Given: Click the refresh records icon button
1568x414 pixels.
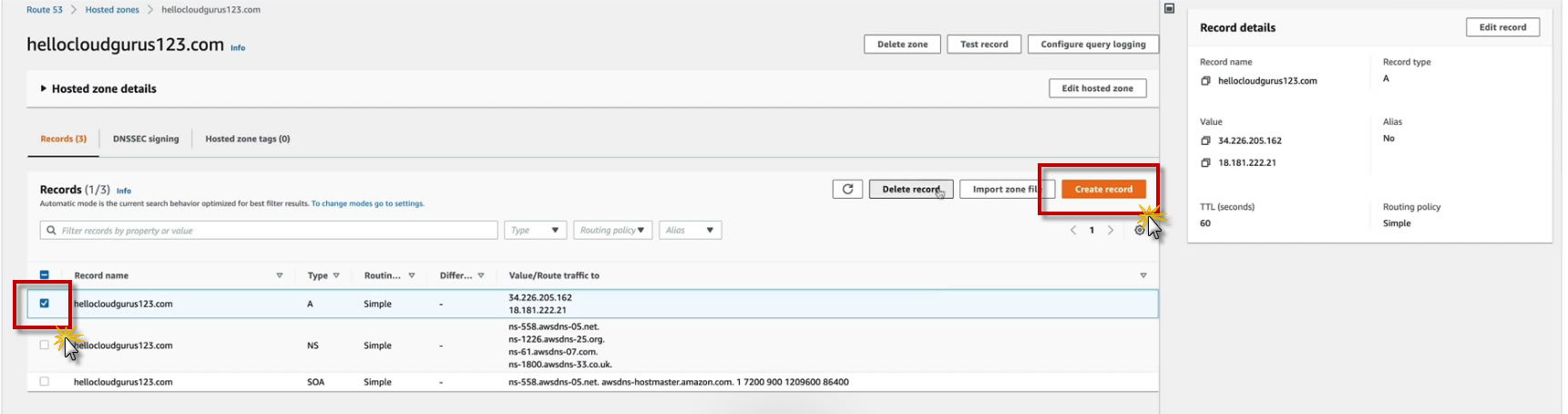Looking at the screenshot, I should pos(847,189).
